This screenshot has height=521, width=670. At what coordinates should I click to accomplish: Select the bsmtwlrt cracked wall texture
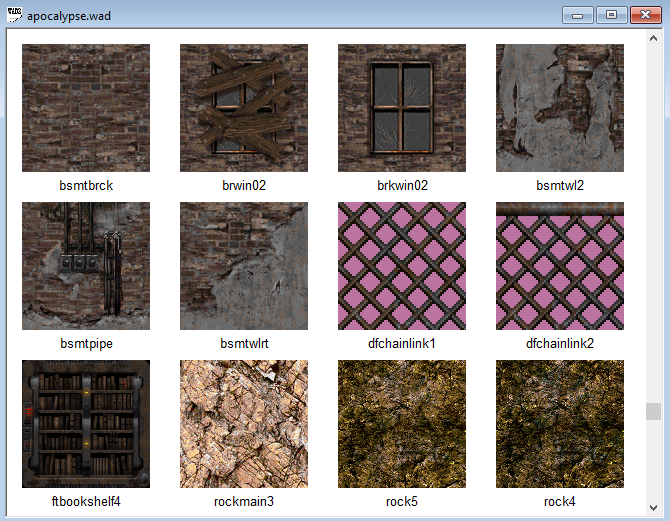[244, 266]
